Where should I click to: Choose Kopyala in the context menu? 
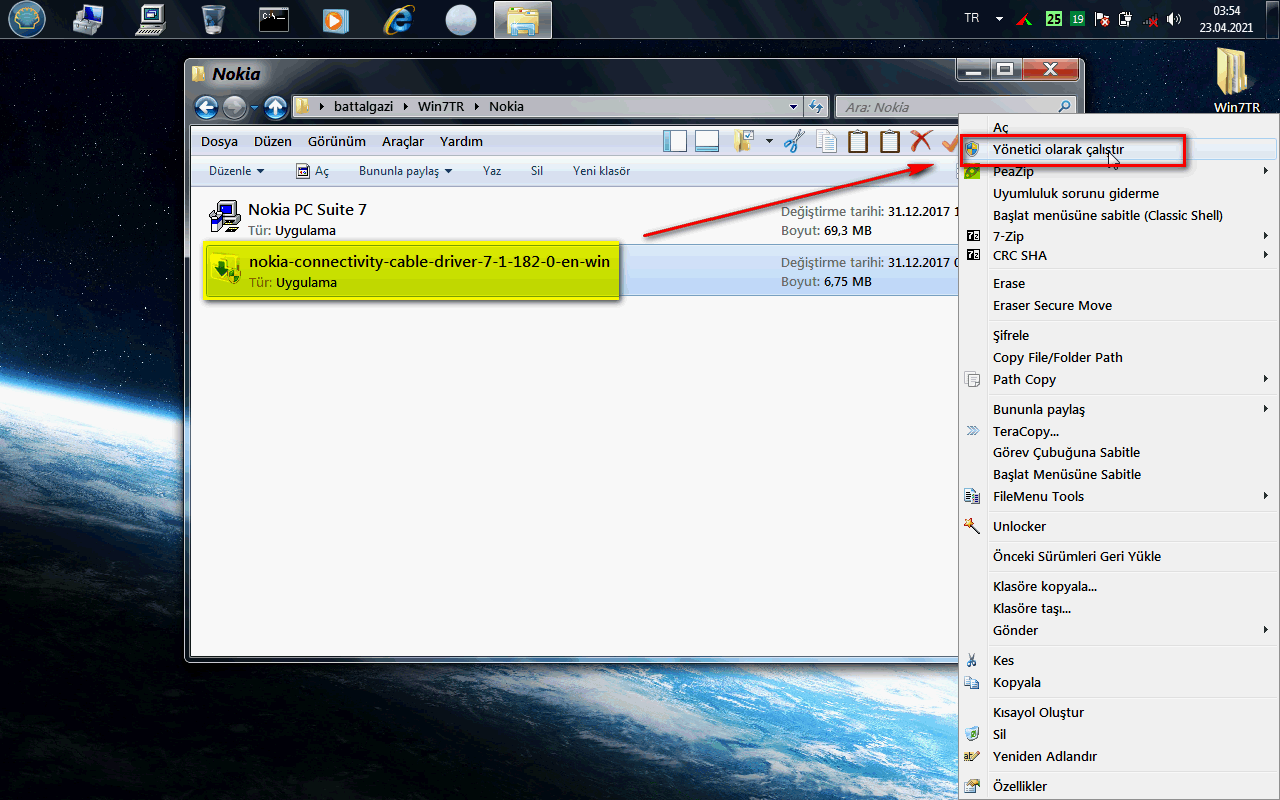pyautogui.click(x=1118, y=682)
